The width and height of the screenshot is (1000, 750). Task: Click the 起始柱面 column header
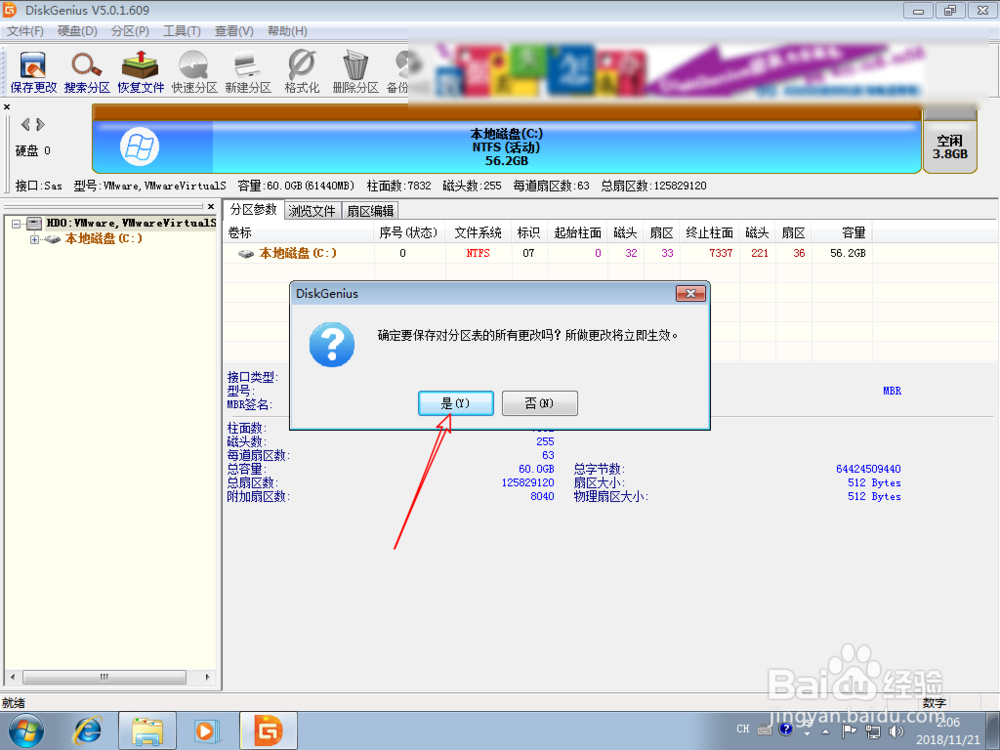(x=578, y=233)
